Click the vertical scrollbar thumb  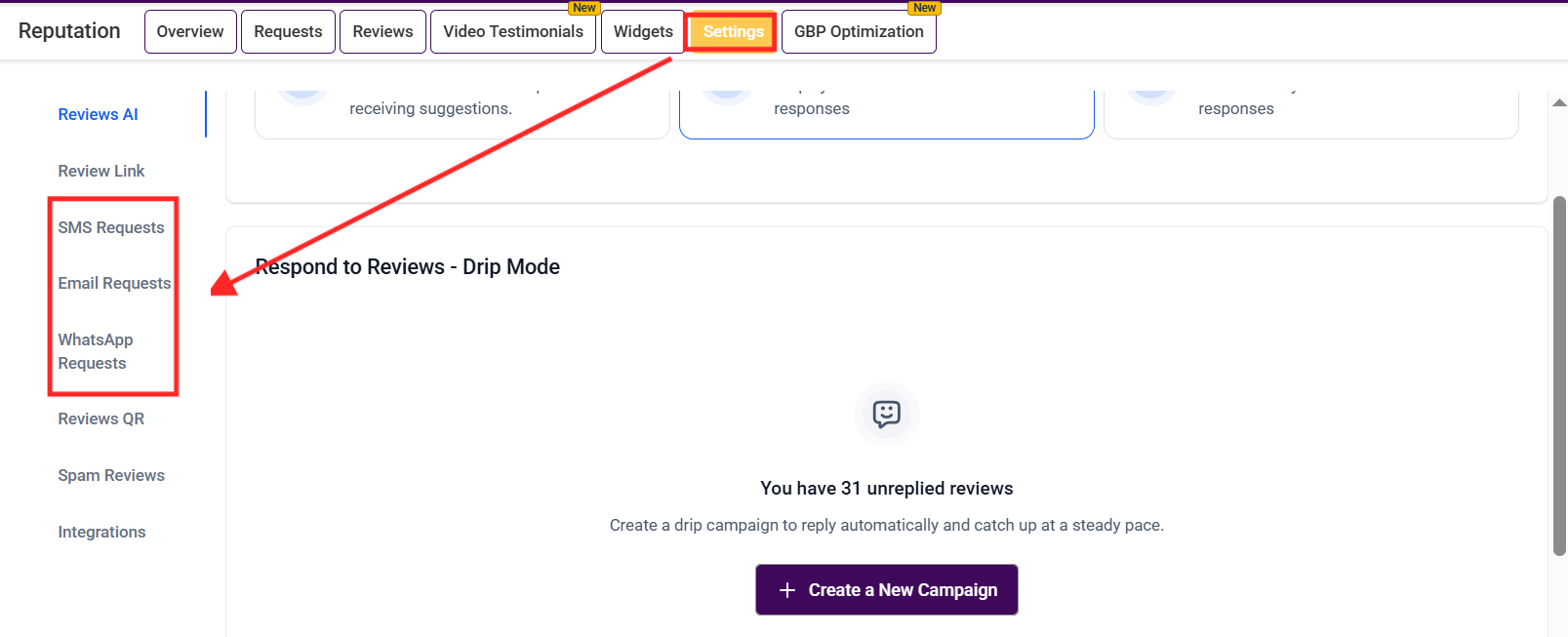[1559, 376]
